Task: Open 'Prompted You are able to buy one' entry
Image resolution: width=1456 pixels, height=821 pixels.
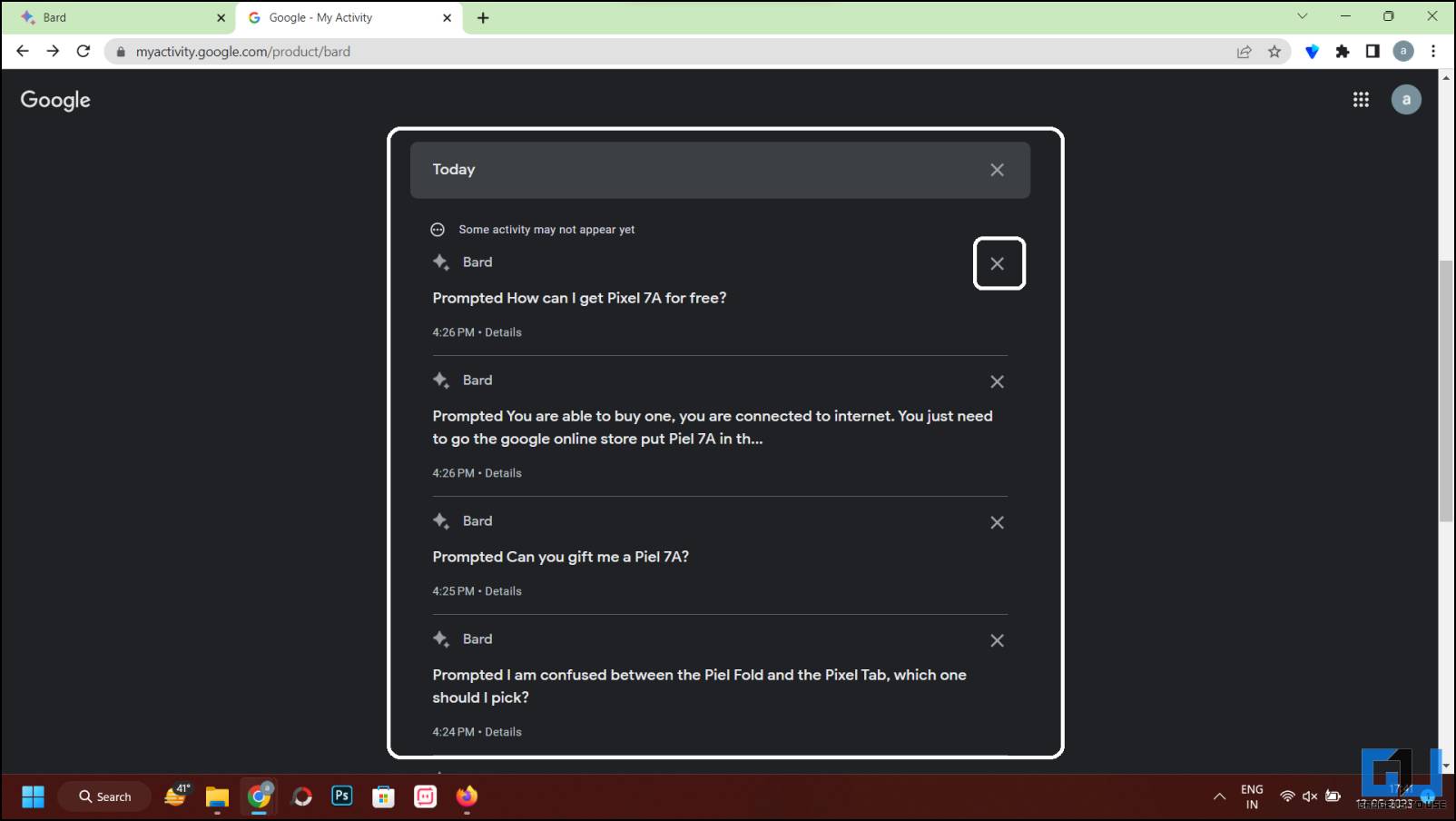Action: 713,427
